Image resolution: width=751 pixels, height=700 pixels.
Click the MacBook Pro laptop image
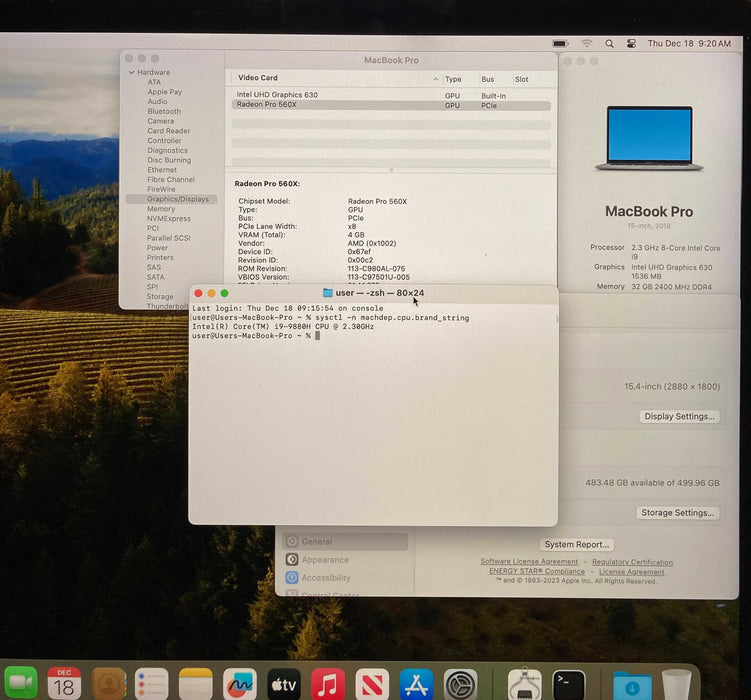(649, 138)
